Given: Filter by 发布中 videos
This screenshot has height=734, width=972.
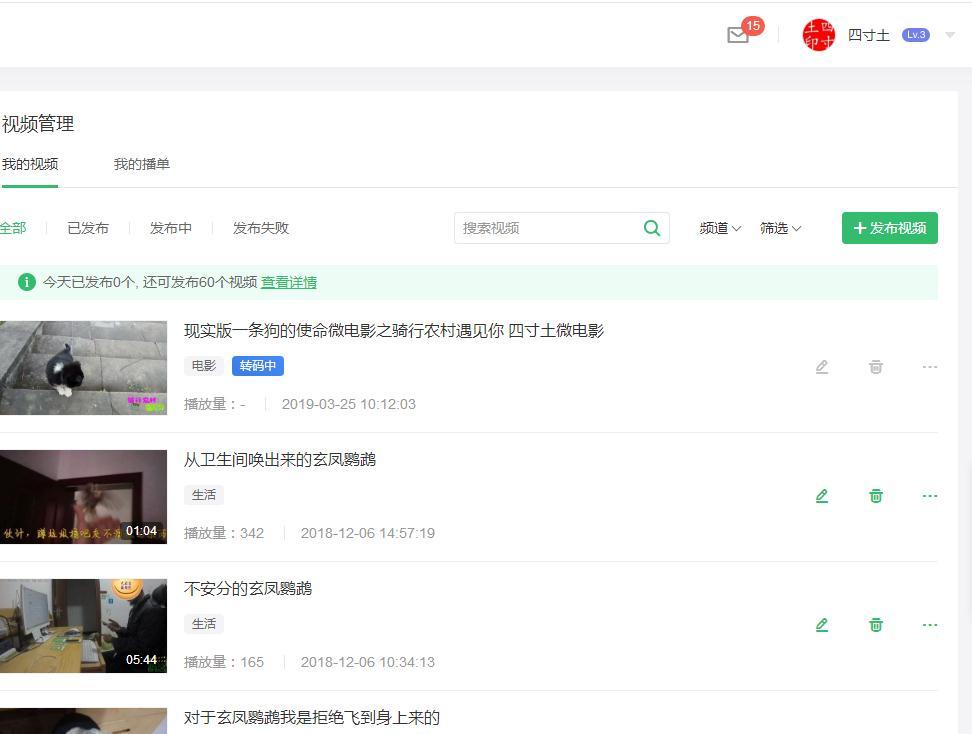Looking at the screenshot, I should 170,228.
